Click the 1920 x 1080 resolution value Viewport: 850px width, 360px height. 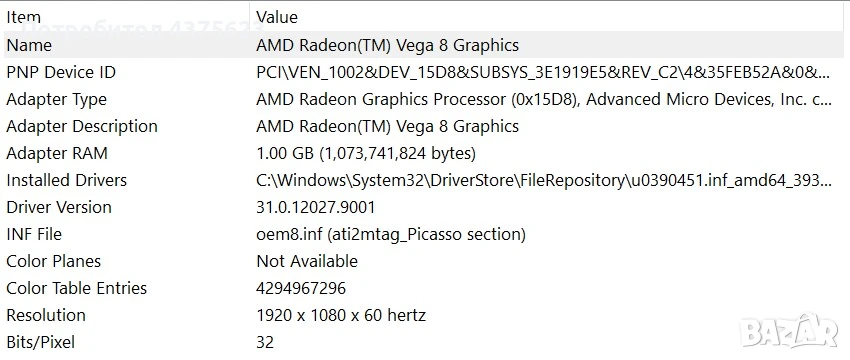(x=341, y=315)
